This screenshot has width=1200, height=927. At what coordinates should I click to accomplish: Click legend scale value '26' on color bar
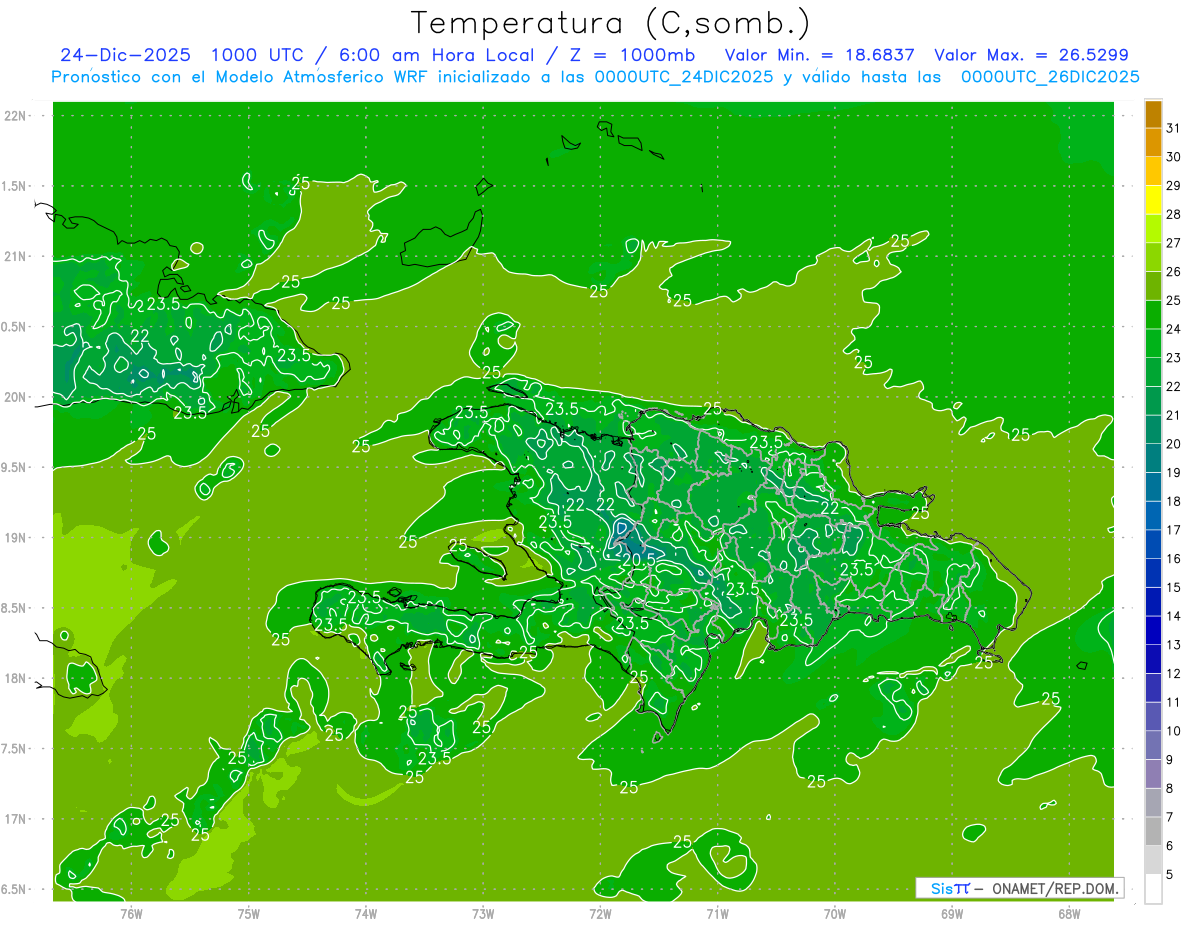tap(1174, 271)
